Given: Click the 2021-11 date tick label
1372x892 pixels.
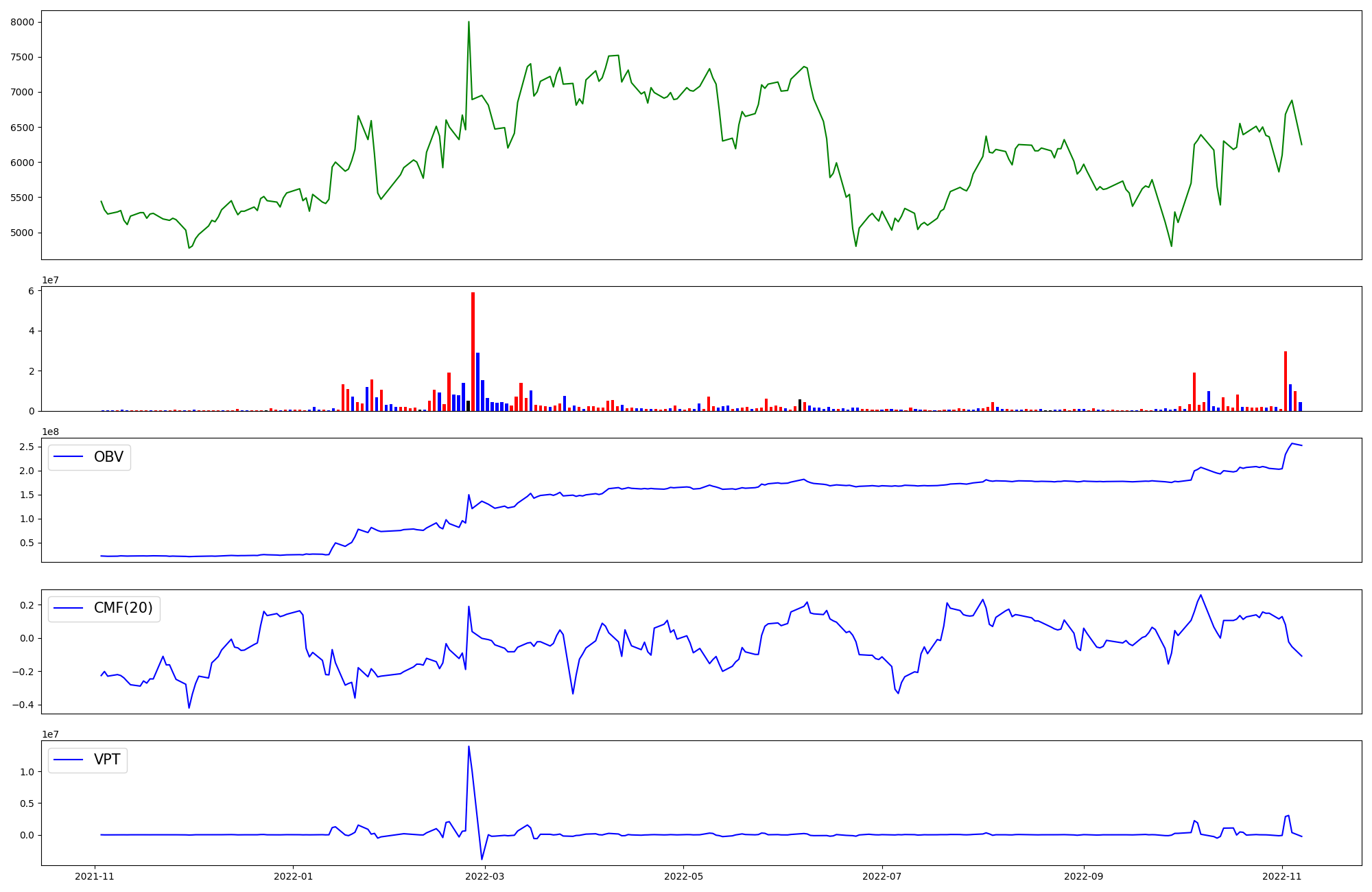Looking at the screenshot, I should click(95, 876).
